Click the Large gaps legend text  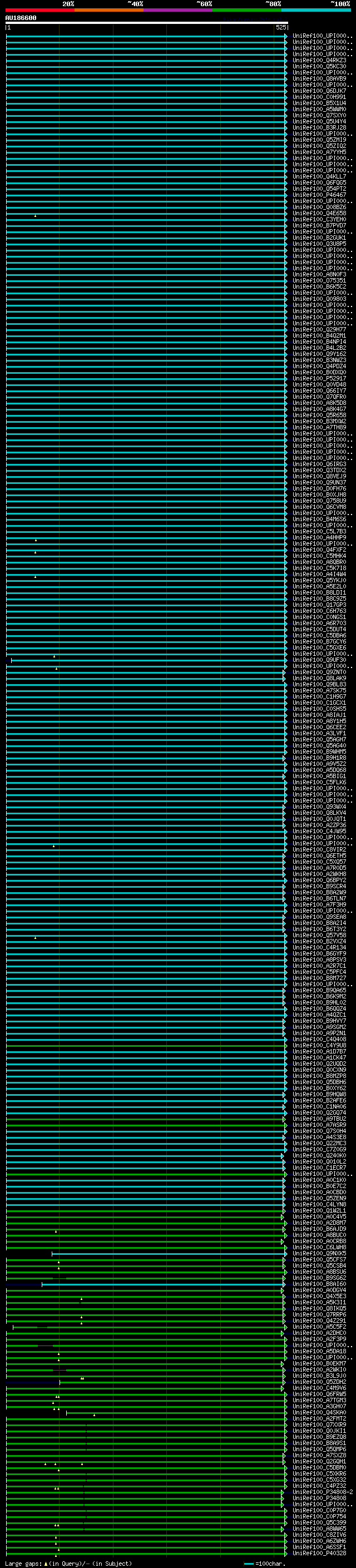pyautogui.click(x=68, y=1563)
